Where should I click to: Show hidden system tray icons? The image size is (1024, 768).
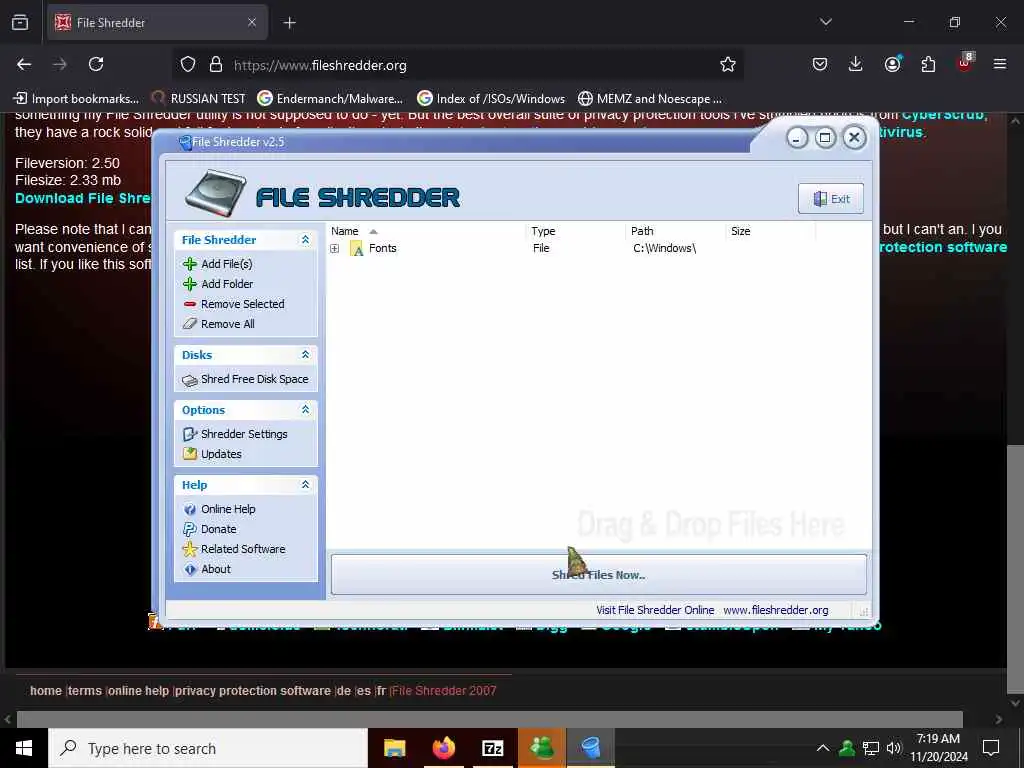(x=823, y=748)
